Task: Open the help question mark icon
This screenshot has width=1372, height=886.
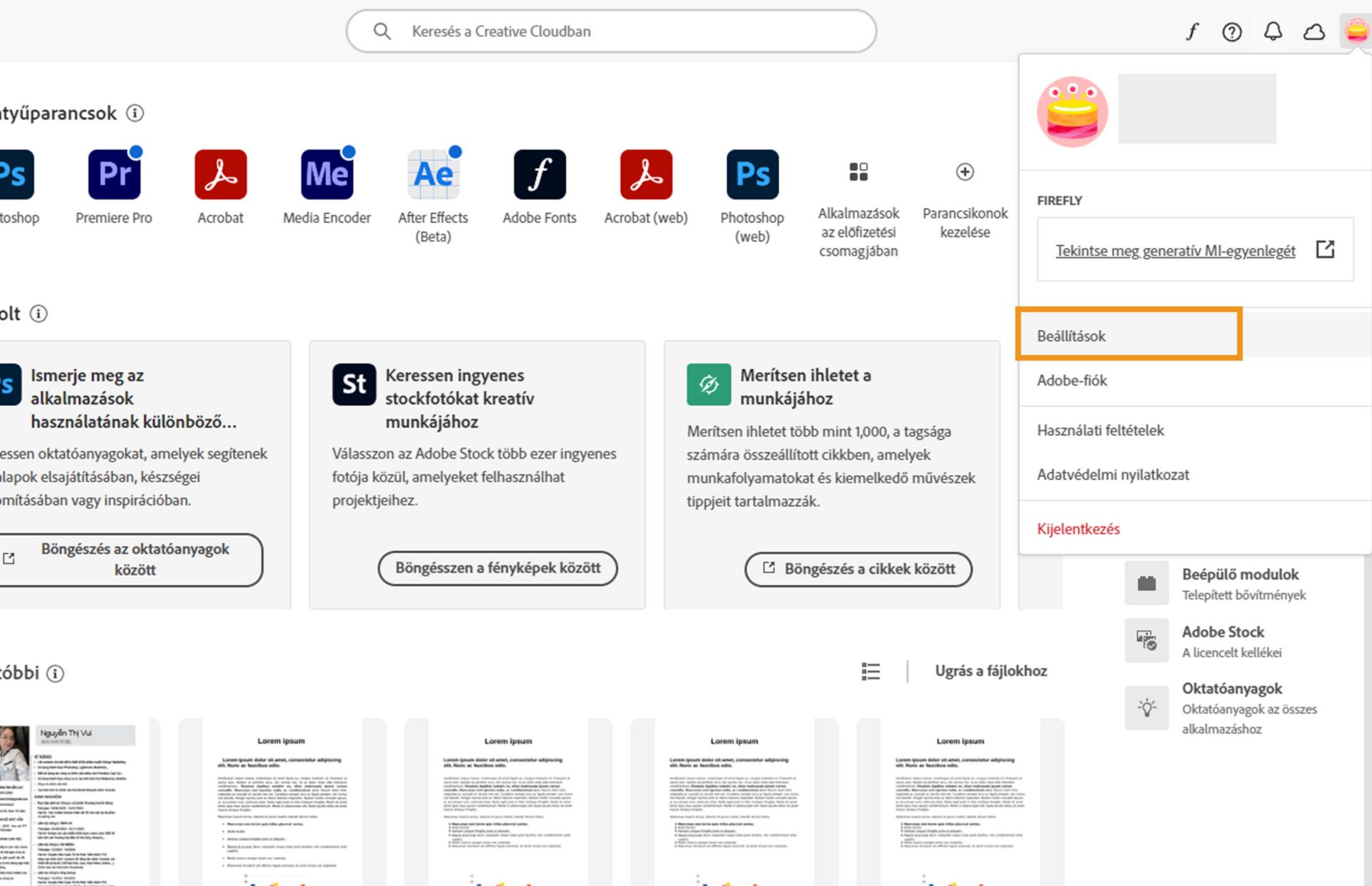Action: point(1231,31)
